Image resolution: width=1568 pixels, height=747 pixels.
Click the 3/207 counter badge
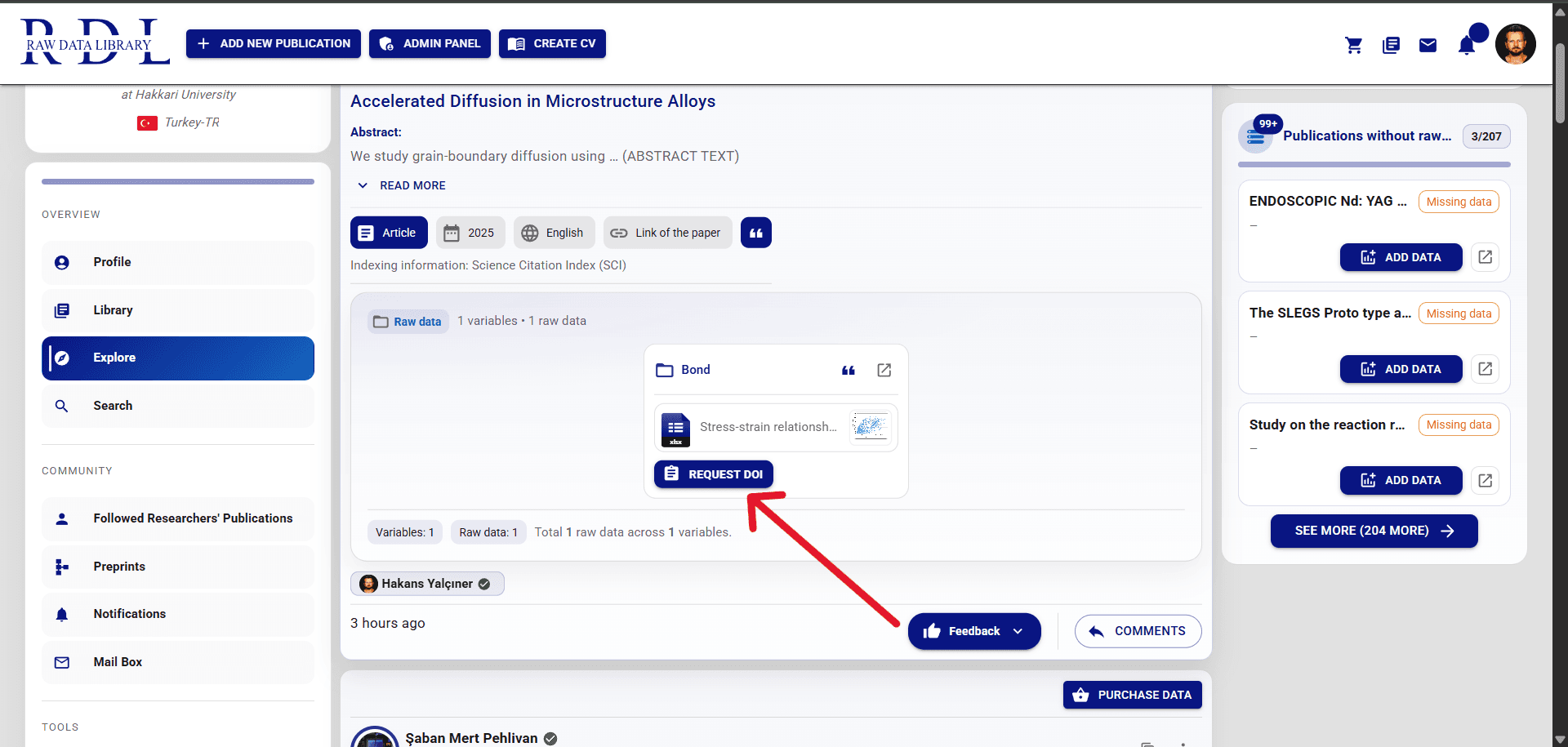(x=1486, y=136)
